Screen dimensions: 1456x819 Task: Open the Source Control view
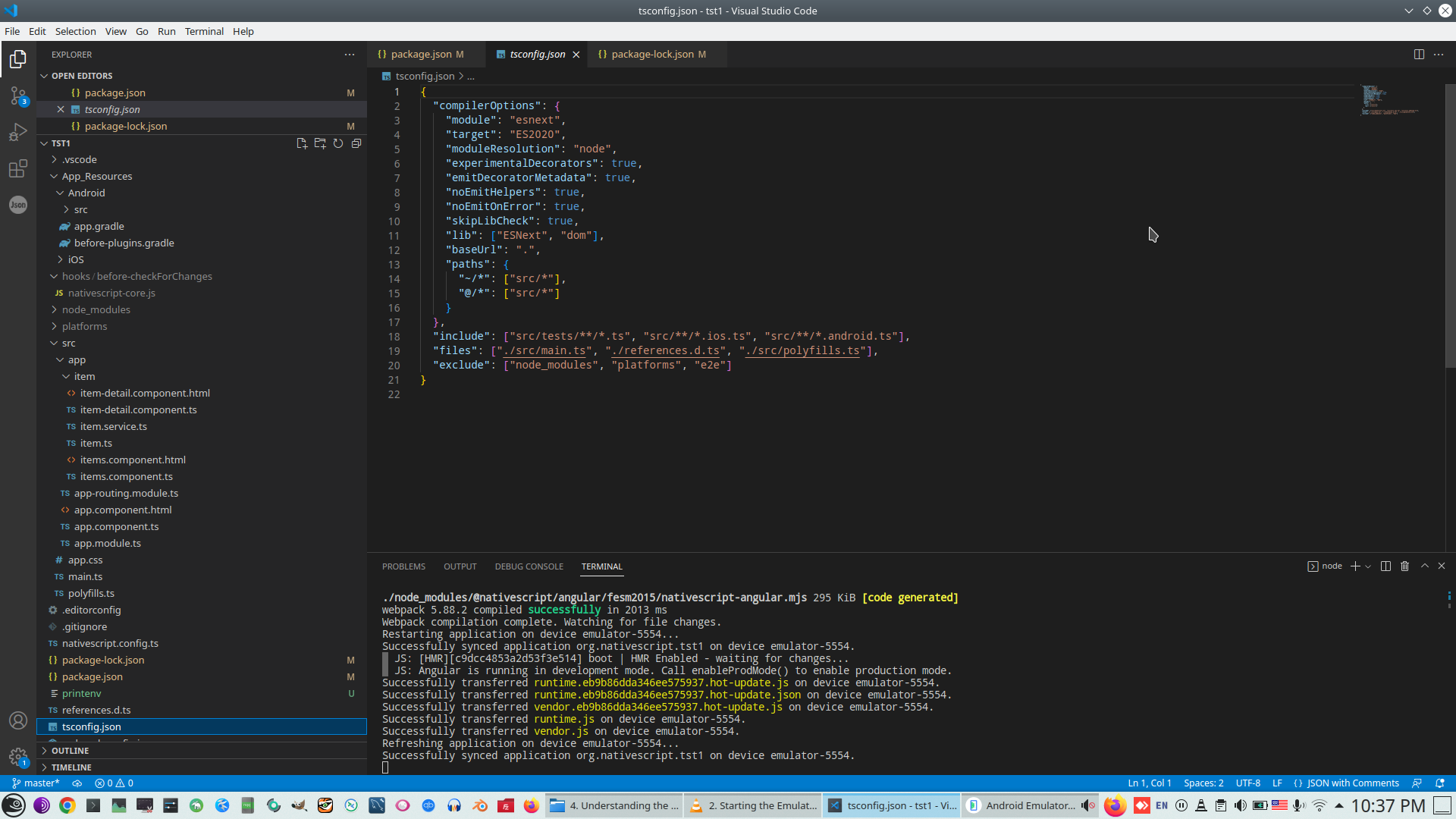point(18,96)
